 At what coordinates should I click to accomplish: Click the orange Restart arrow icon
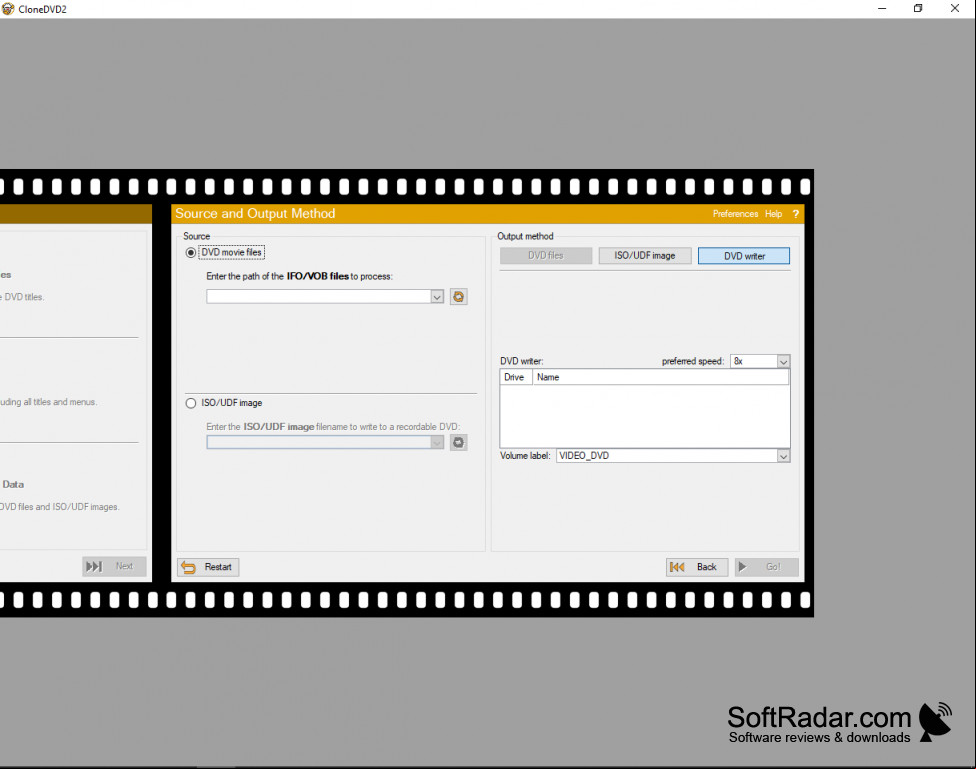pos(189,567)
